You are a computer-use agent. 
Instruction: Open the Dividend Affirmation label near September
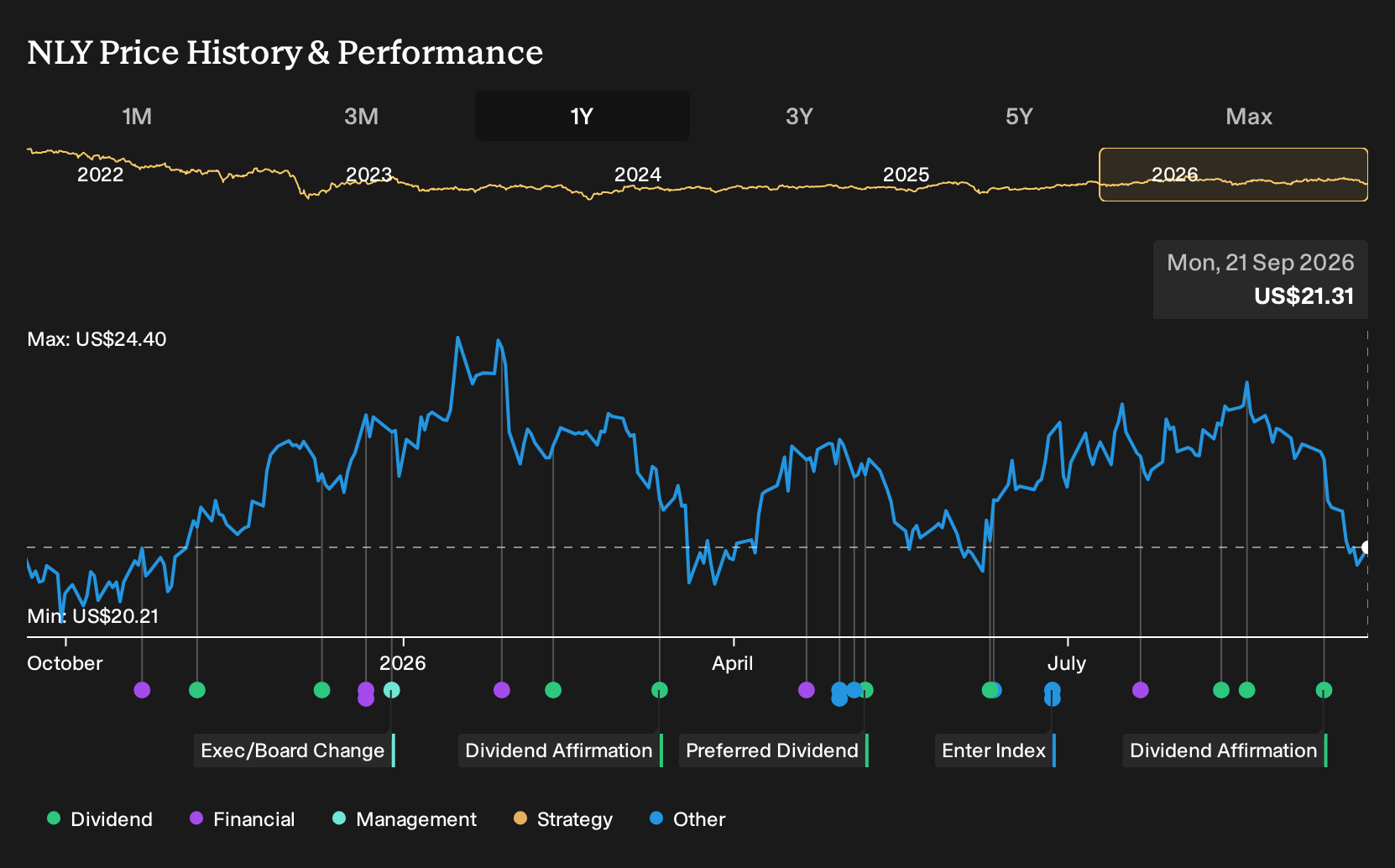pyautogui.click(x=1225, y=750)
